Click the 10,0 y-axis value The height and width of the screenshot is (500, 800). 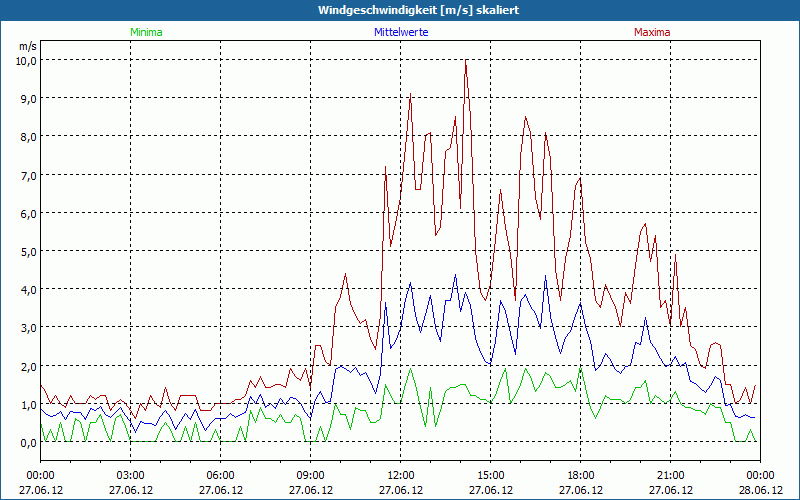pos(28,61)
